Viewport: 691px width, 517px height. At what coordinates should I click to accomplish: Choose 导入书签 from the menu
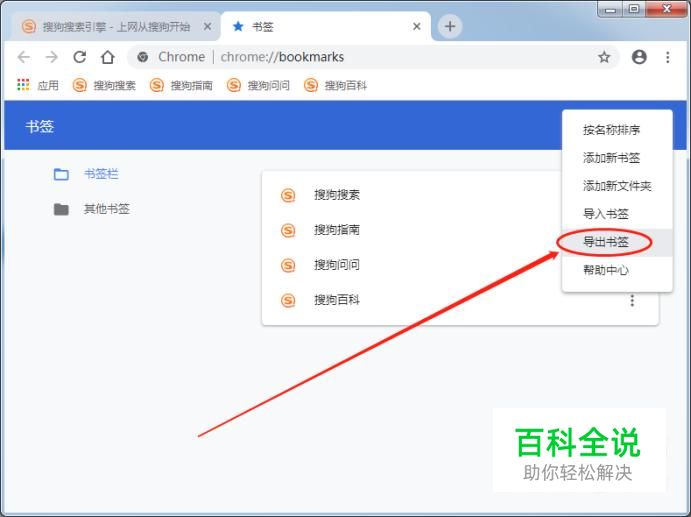617,214
